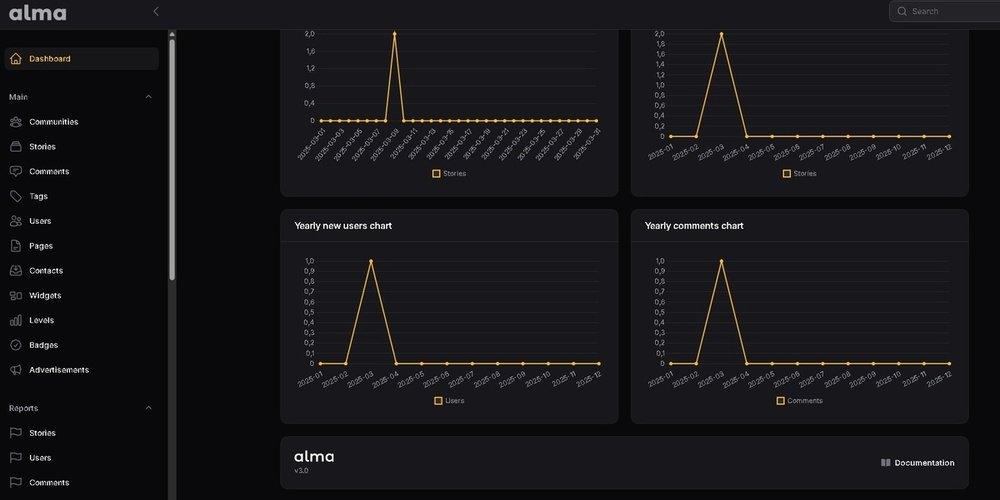1000x500 pixels.
Task: Click the Widgets sidebar icon
Action: (16, 296)
